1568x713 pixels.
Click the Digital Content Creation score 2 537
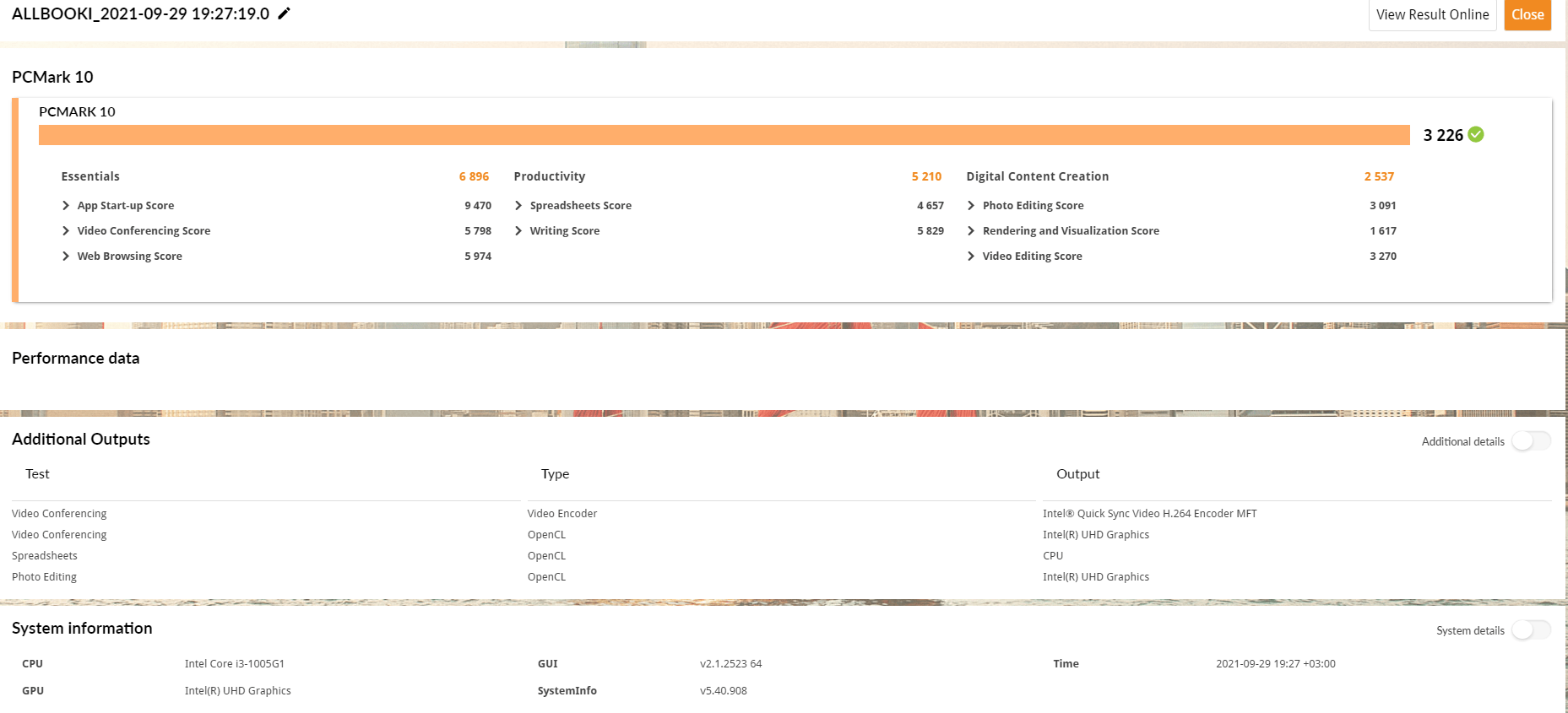(x=1379, y=176)
